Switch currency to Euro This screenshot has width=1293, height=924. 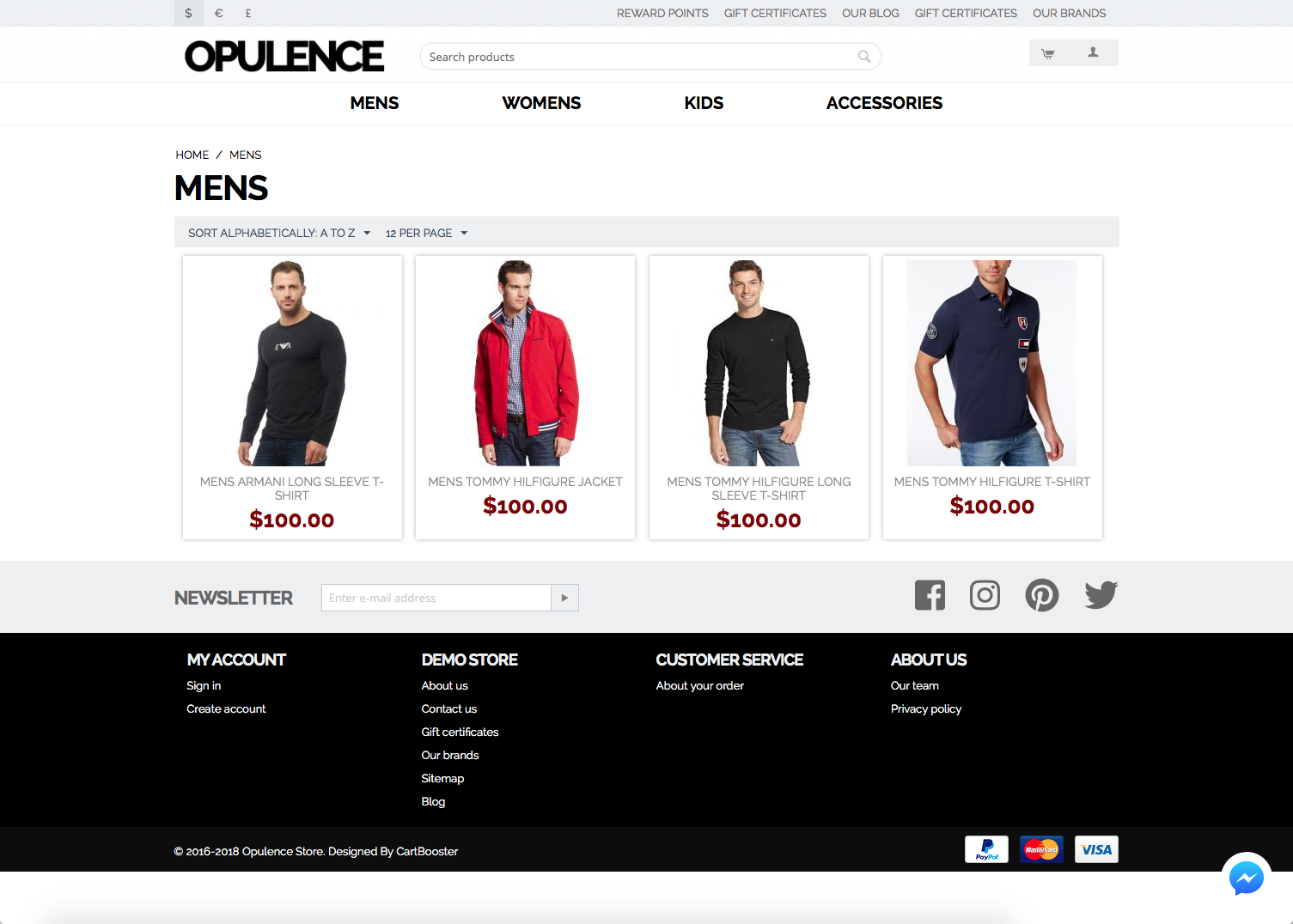coord(219,13)
